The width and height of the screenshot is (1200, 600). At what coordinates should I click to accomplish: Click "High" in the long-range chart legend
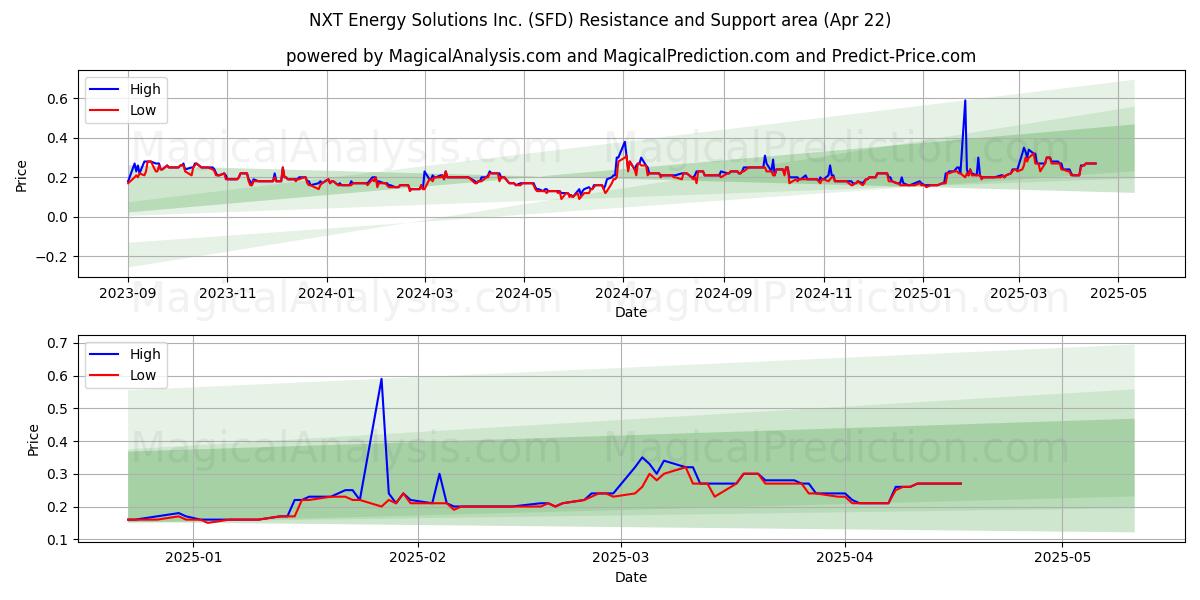[x=145, y=89]
